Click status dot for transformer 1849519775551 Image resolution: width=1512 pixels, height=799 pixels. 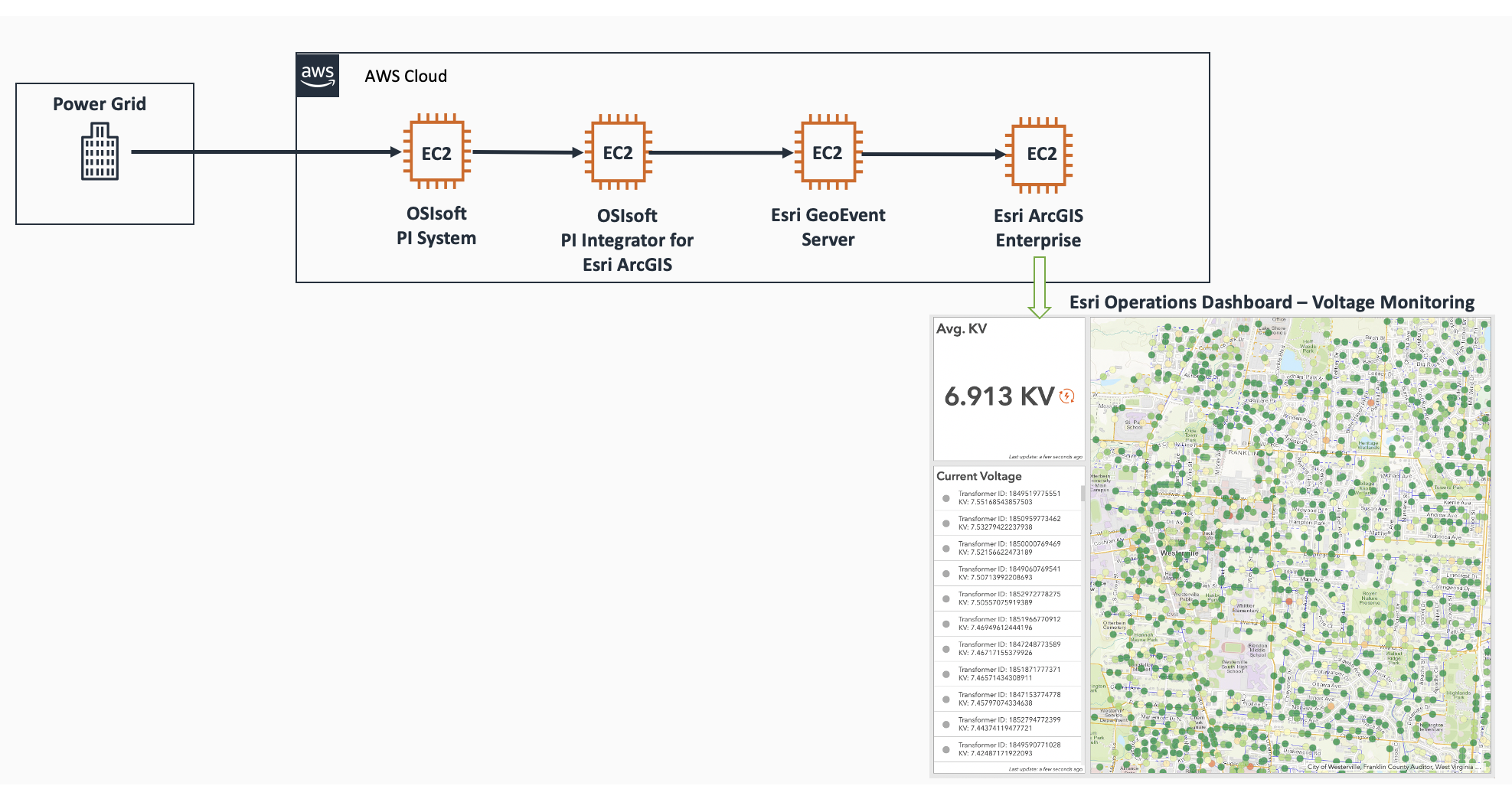[946, 498]
